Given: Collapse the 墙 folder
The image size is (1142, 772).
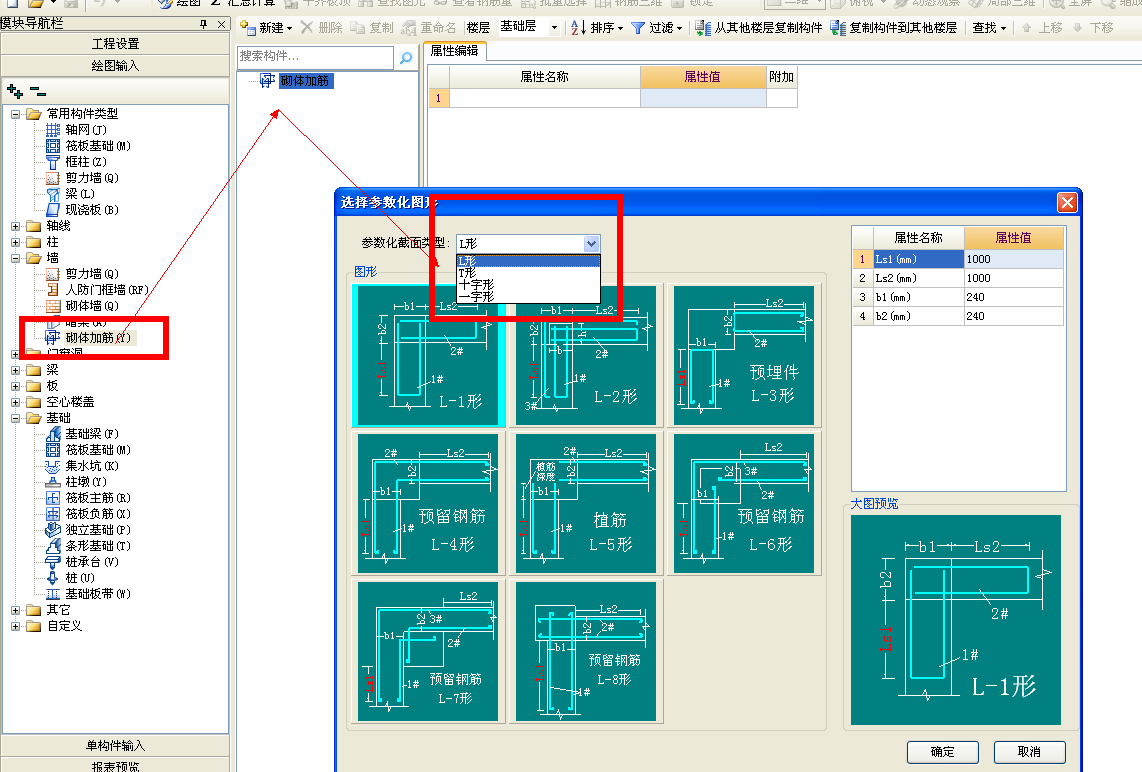Looking at the screenshot, I should click(x=15, y=259).
